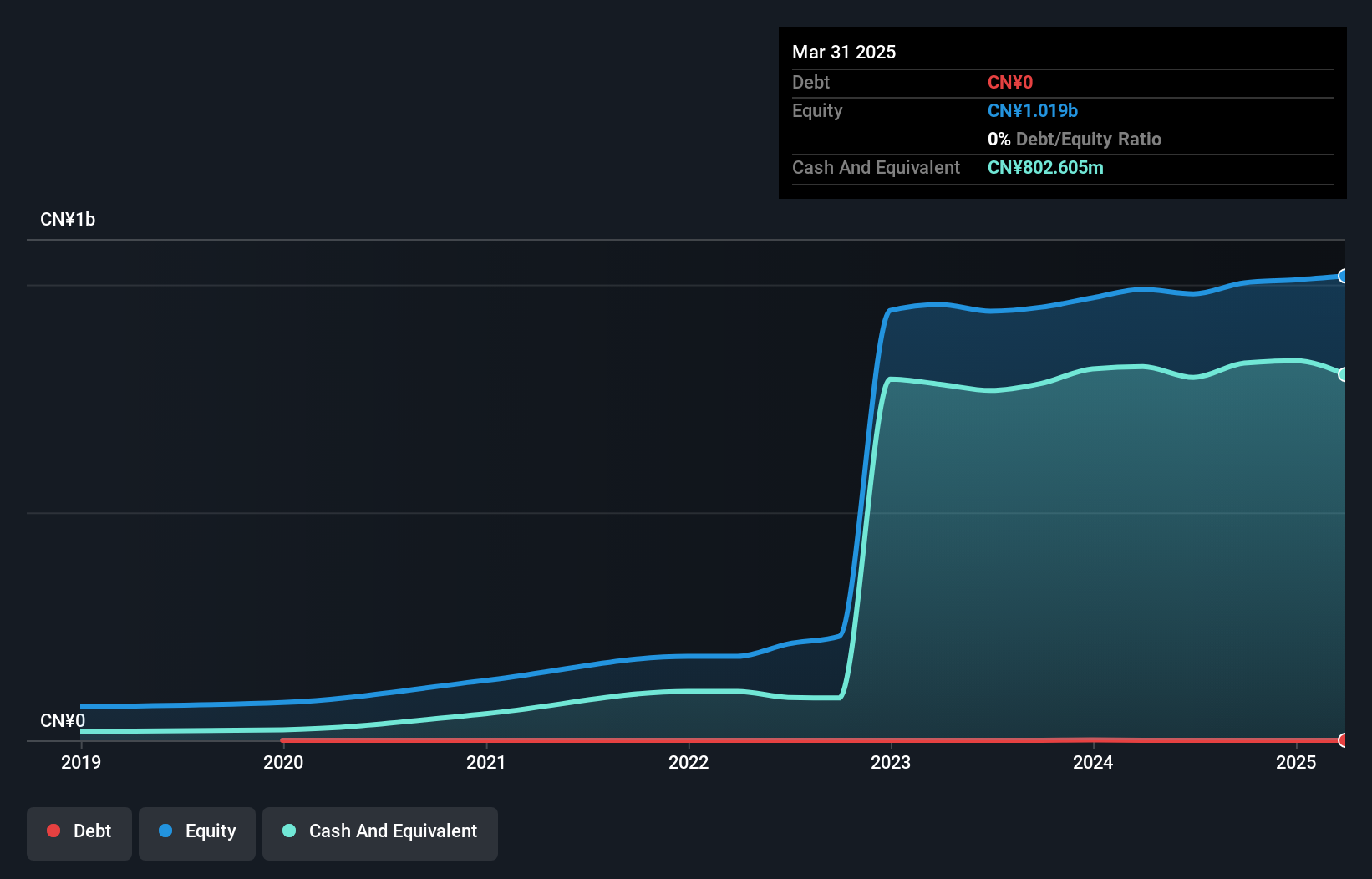
Task: Click the 2022 x-axis label
Action: 689,762
